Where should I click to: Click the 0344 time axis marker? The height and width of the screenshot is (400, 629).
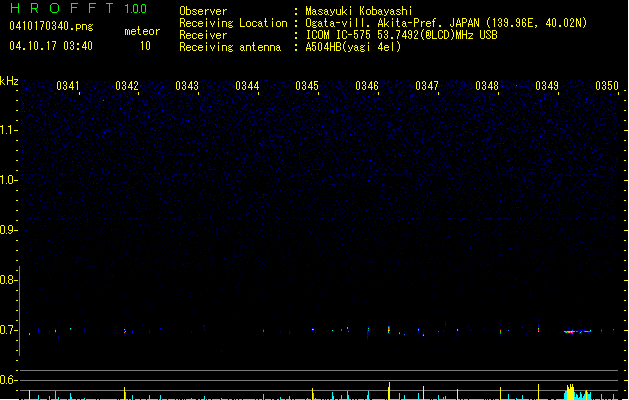(247, 86)
